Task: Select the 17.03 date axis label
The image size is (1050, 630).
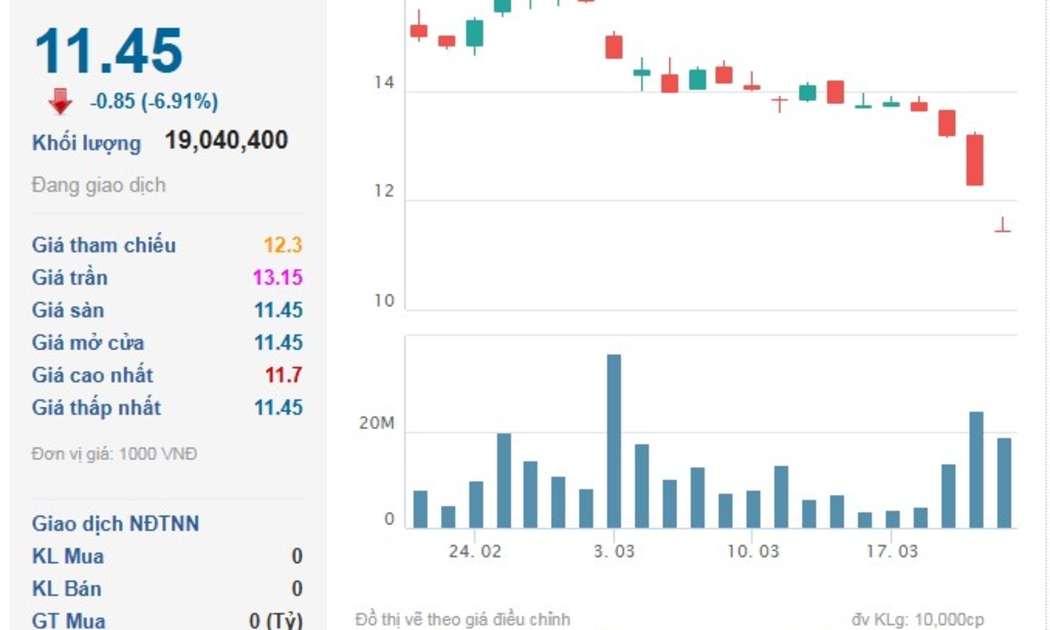Action: (892, 552)
